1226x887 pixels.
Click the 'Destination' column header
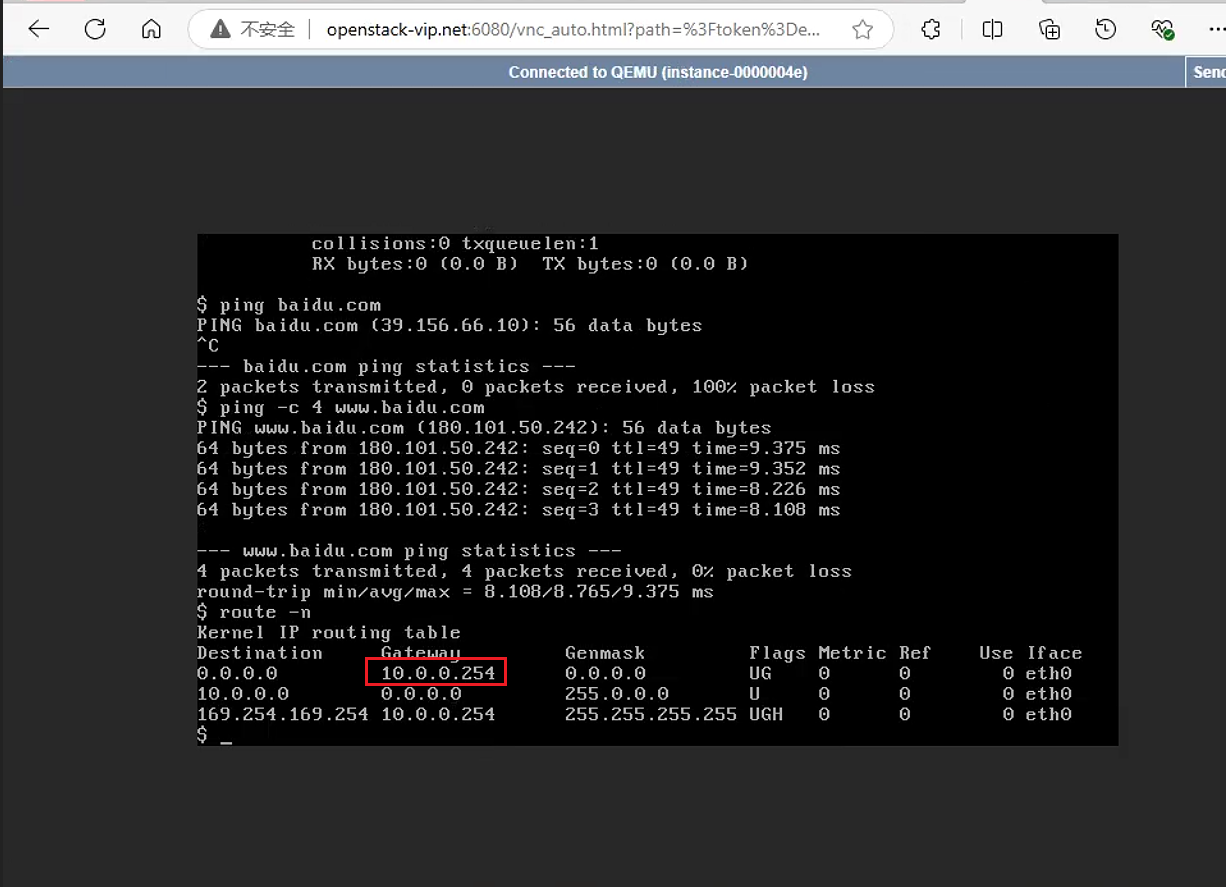click(260, 653)
